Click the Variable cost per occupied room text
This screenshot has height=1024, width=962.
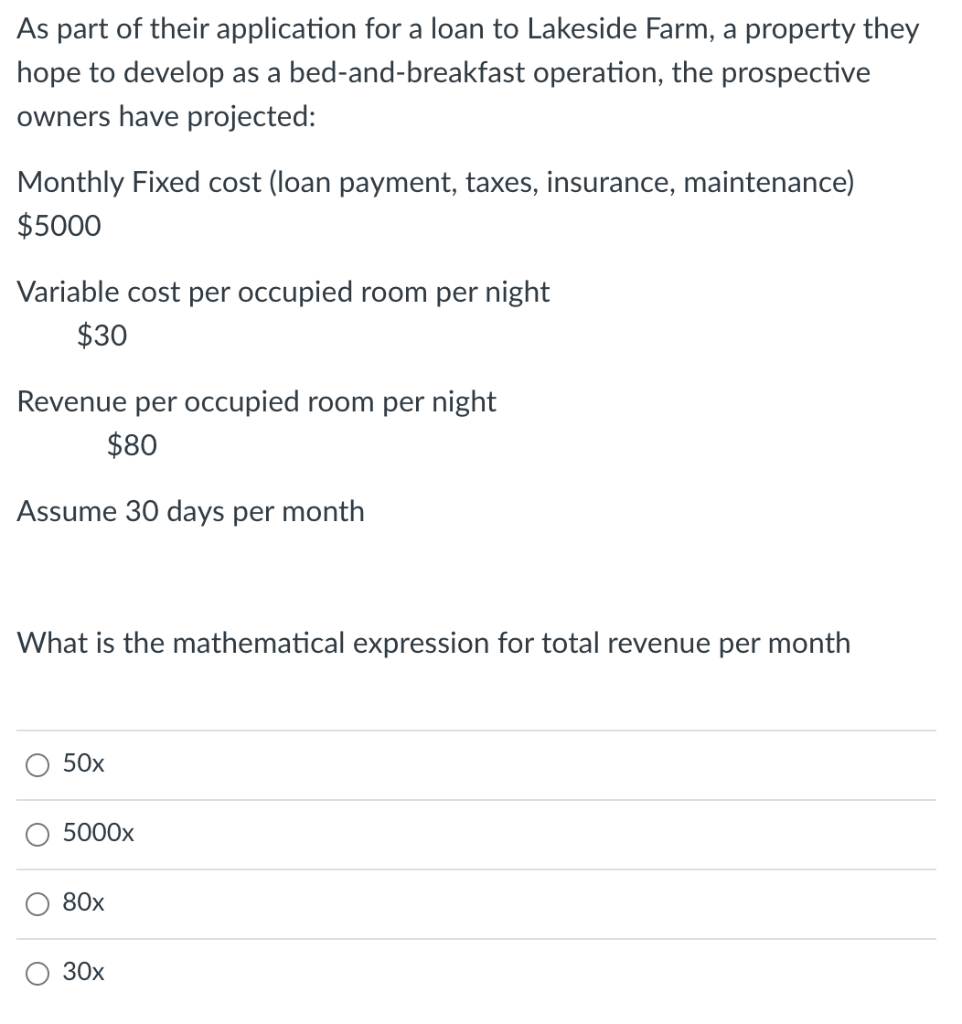pyautogui.click(x=284, y=292)
